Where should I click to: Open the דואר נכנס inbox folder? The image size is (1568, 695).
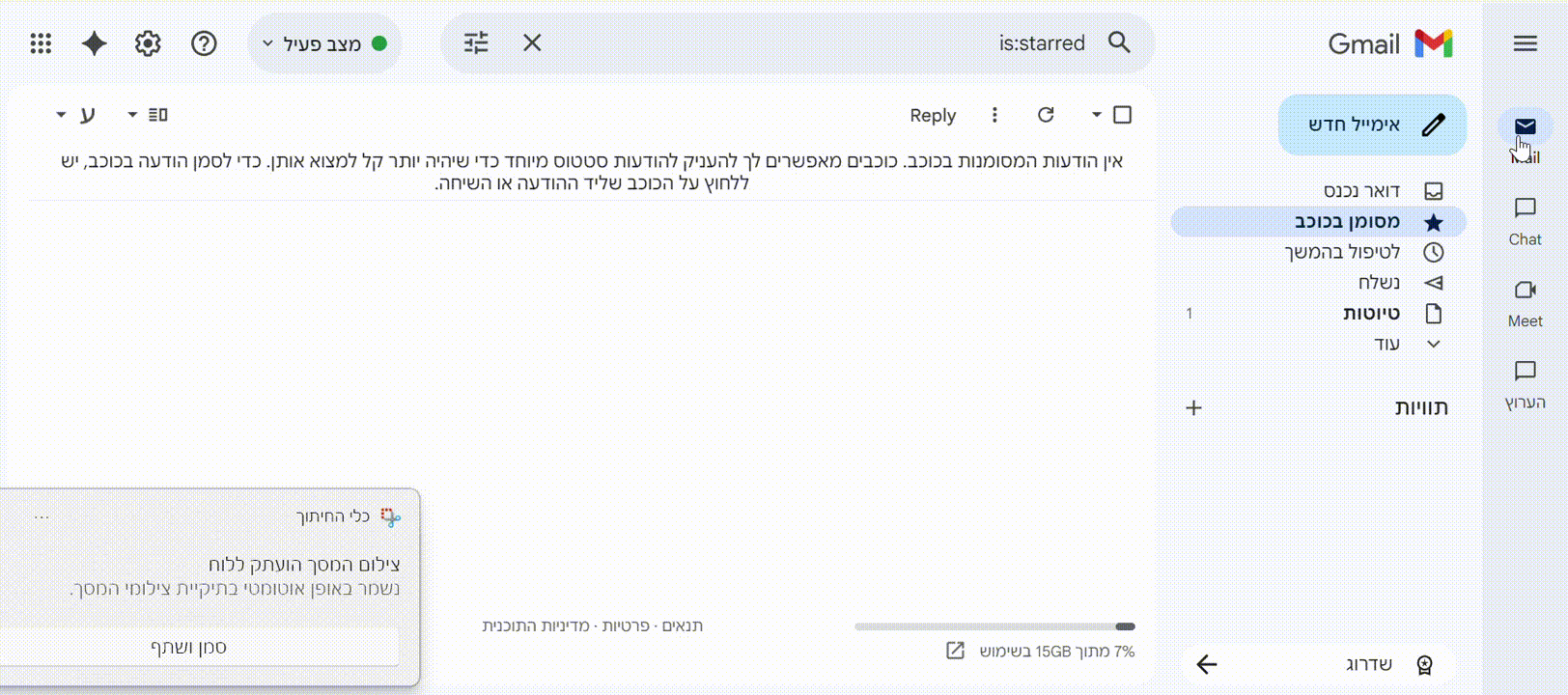tap(1361, 191)
